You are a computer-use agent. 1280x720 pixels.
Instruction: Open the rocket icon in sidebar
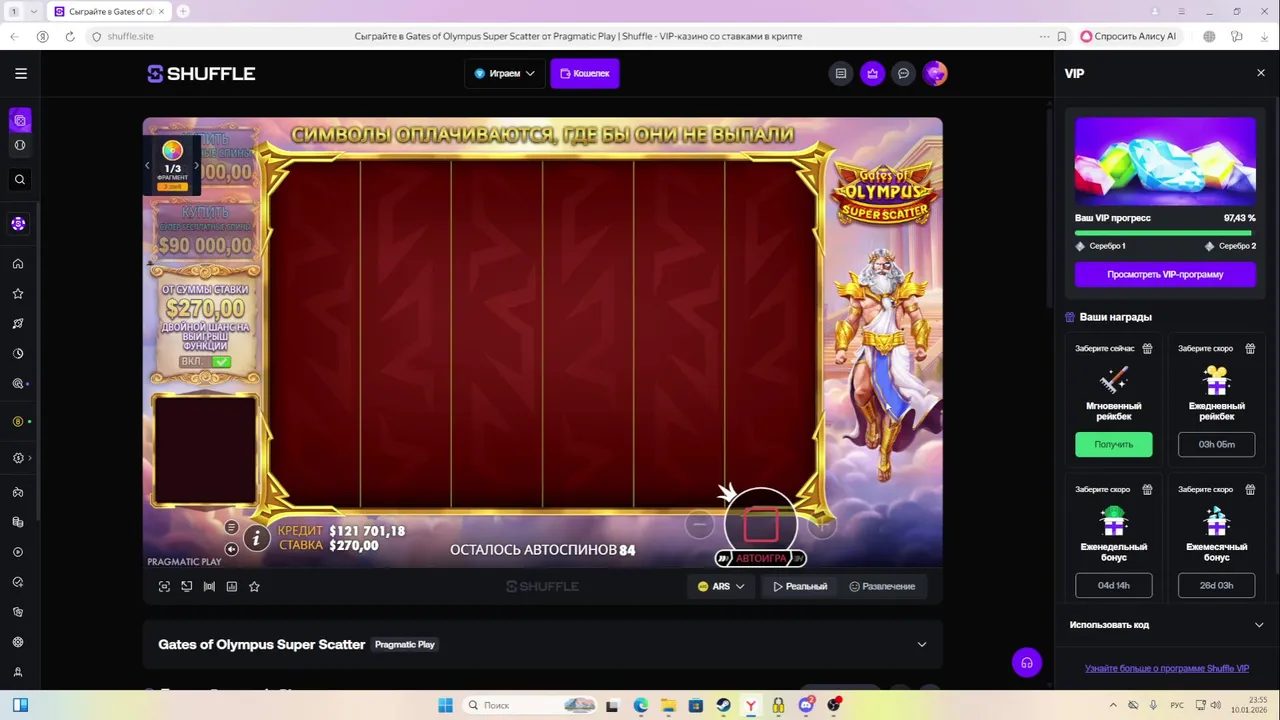pyautogui.click(x=18, y=324)
